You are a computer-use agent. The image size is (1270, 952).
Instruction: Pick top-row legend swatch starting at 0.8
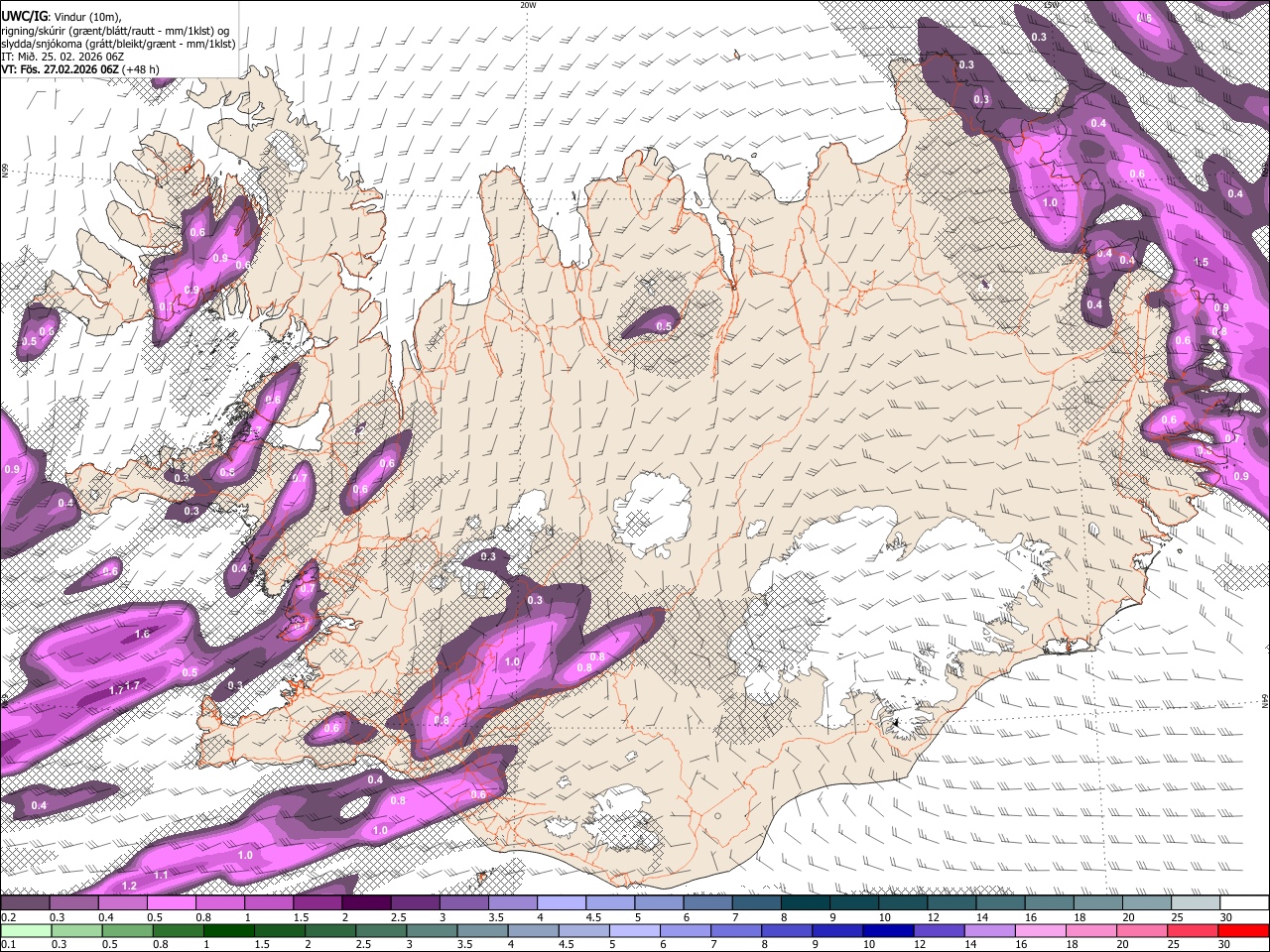tap(220, 903)
